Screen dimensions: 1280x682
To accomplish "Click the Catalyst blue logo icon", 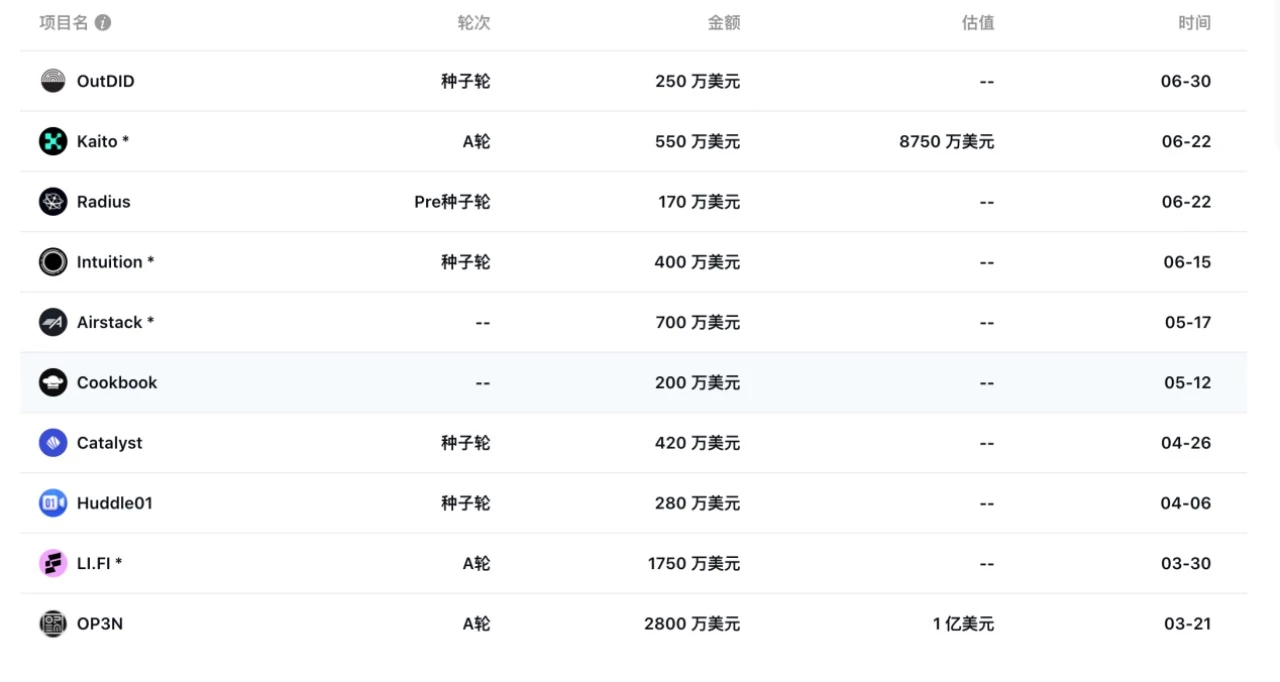I will click(53, 442).
